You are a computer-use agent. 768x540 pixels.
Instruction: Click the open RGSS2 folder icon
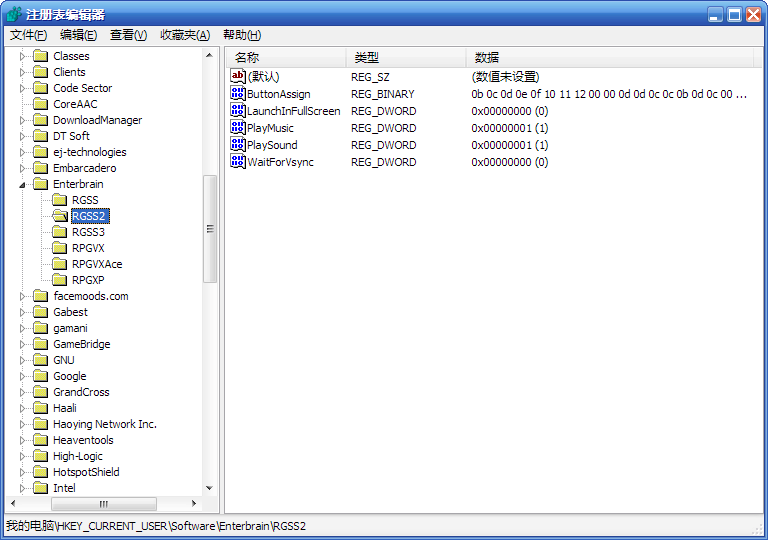coord(59,216)
